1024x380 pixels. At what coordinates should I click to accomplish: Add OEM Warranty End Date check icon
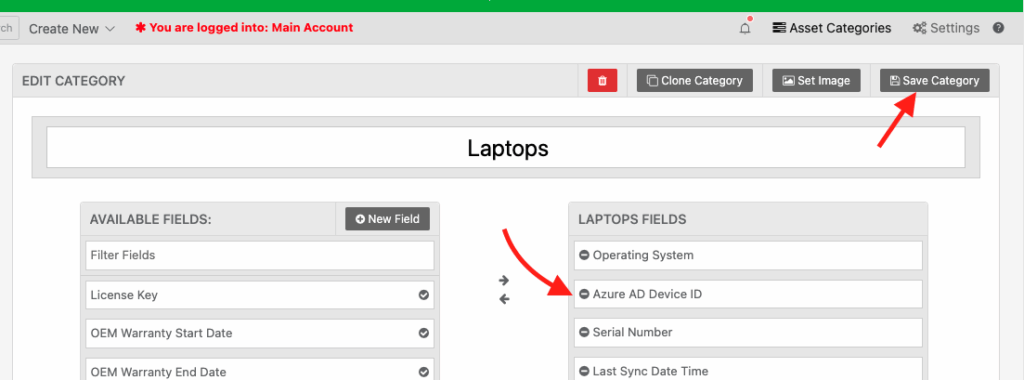(423, 372)
